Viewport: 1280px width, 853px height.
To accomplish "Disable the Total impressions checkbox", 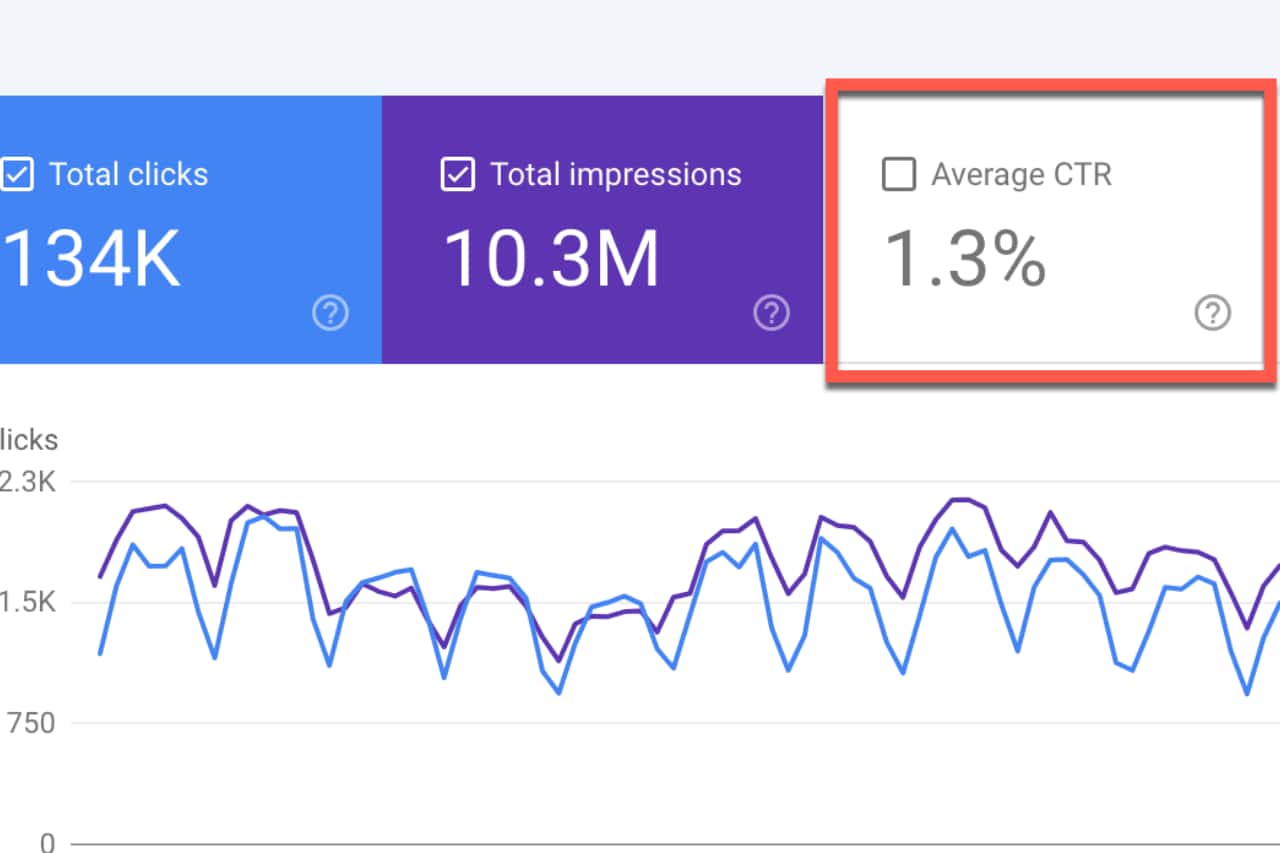I will pyautogui.click(x=457, y=175).
